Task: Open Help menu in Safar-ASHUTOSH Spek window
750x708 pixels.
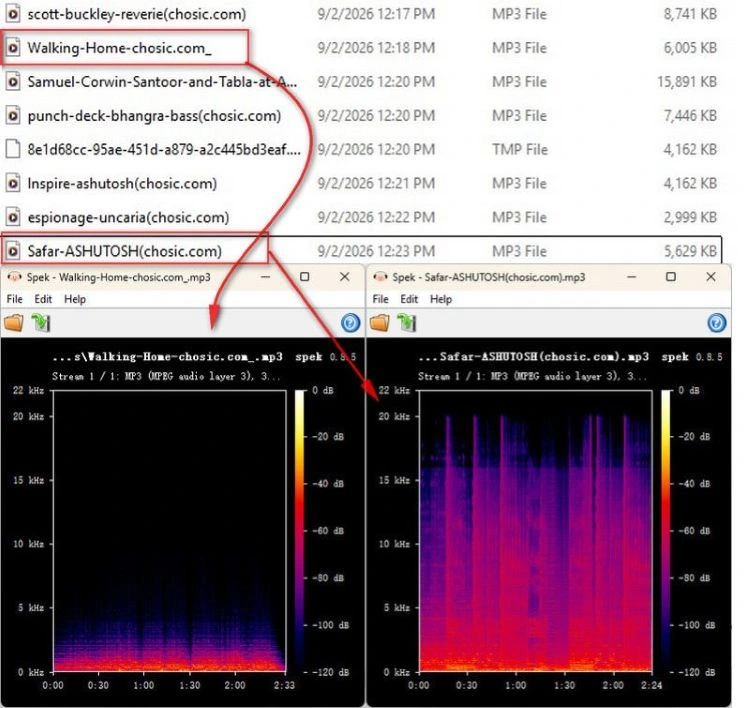Action: (441, 299)
